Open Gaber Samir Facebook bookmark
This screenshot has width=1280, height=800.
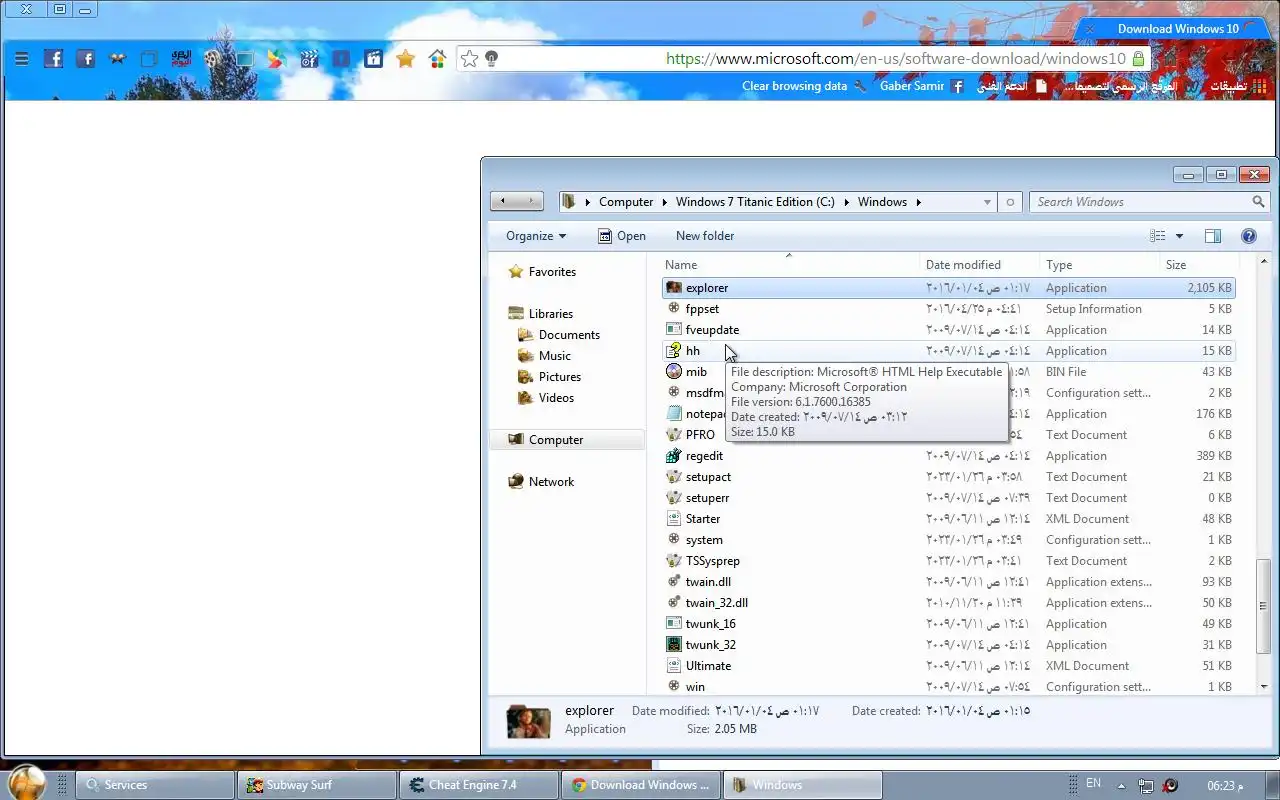pyautogui.click(x=922, y=86)
